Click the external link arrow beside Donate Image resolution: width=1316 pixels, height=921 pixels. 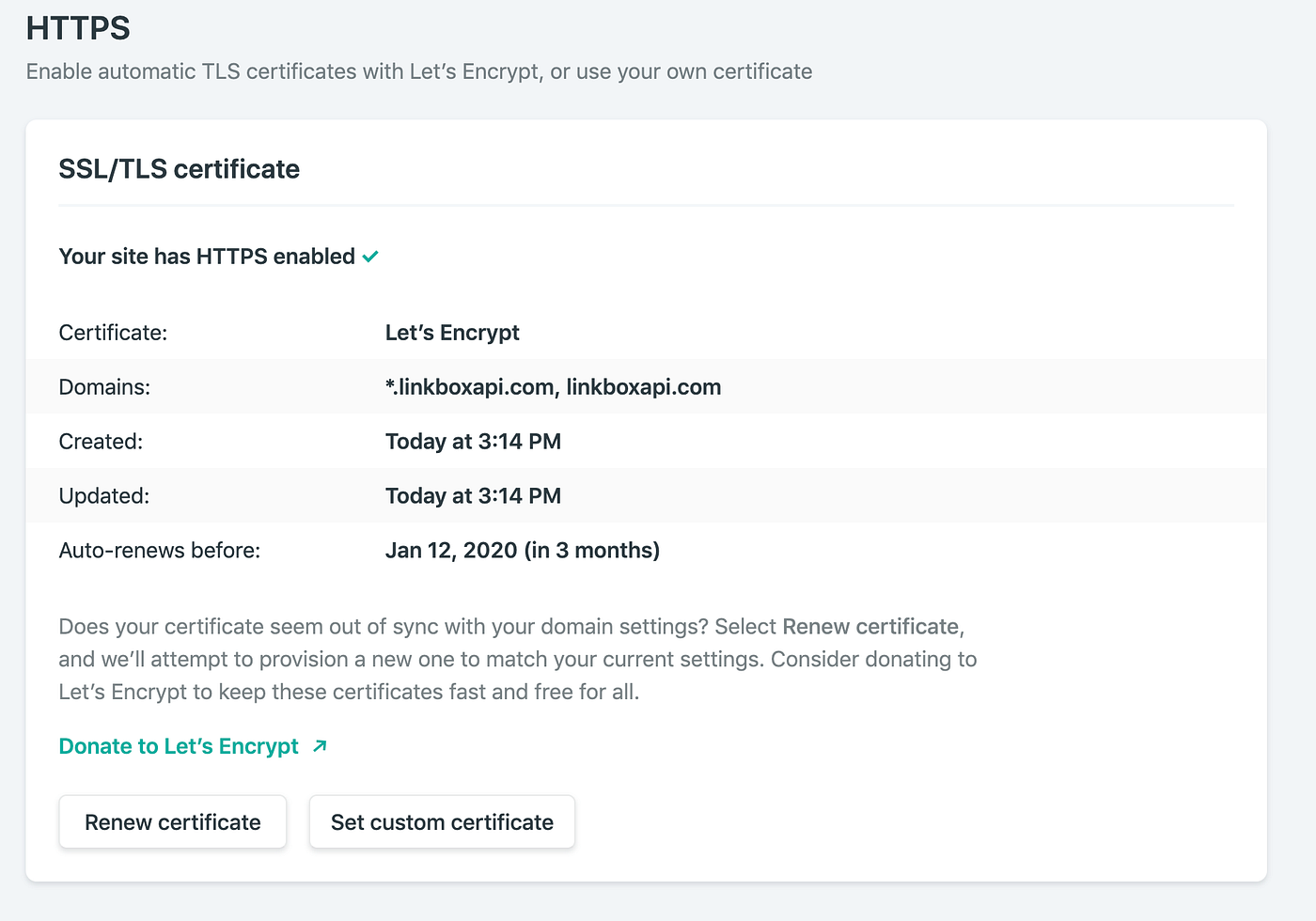tap(320, 746)
